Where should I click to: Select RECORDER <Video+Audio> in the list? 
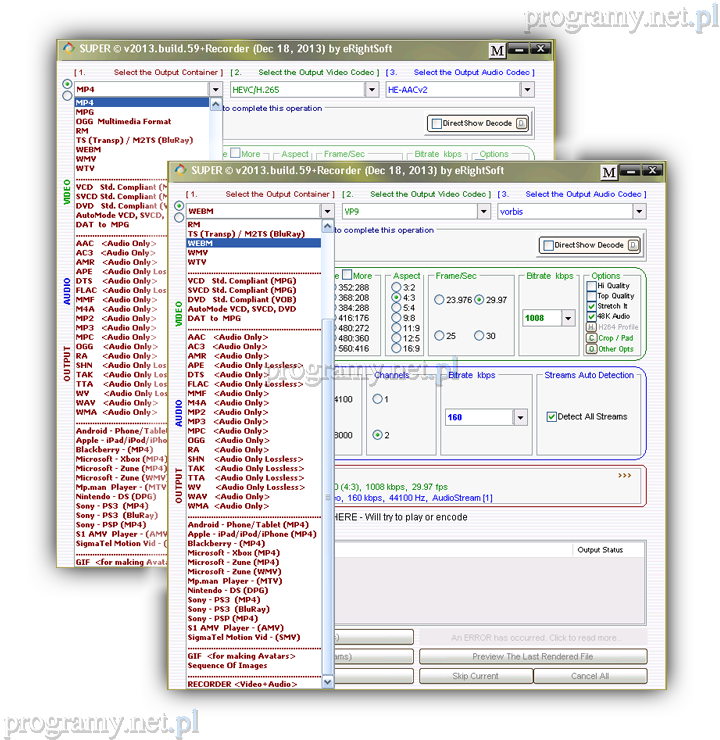pos(243,685)
